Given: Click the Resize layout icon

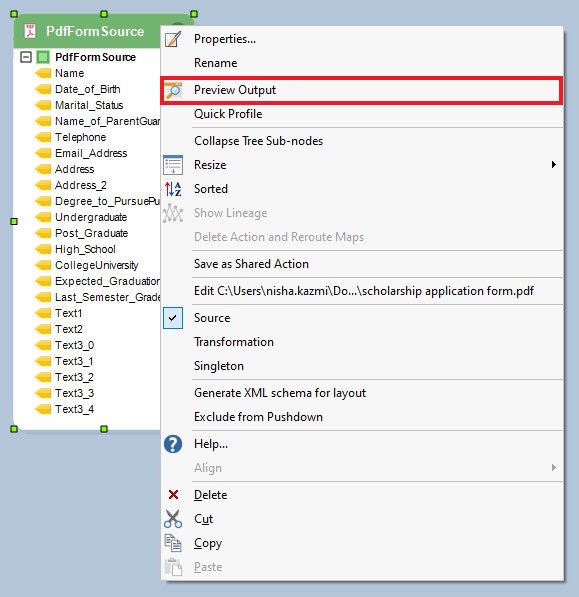Looking at the screenshot, I should point(173,165).
